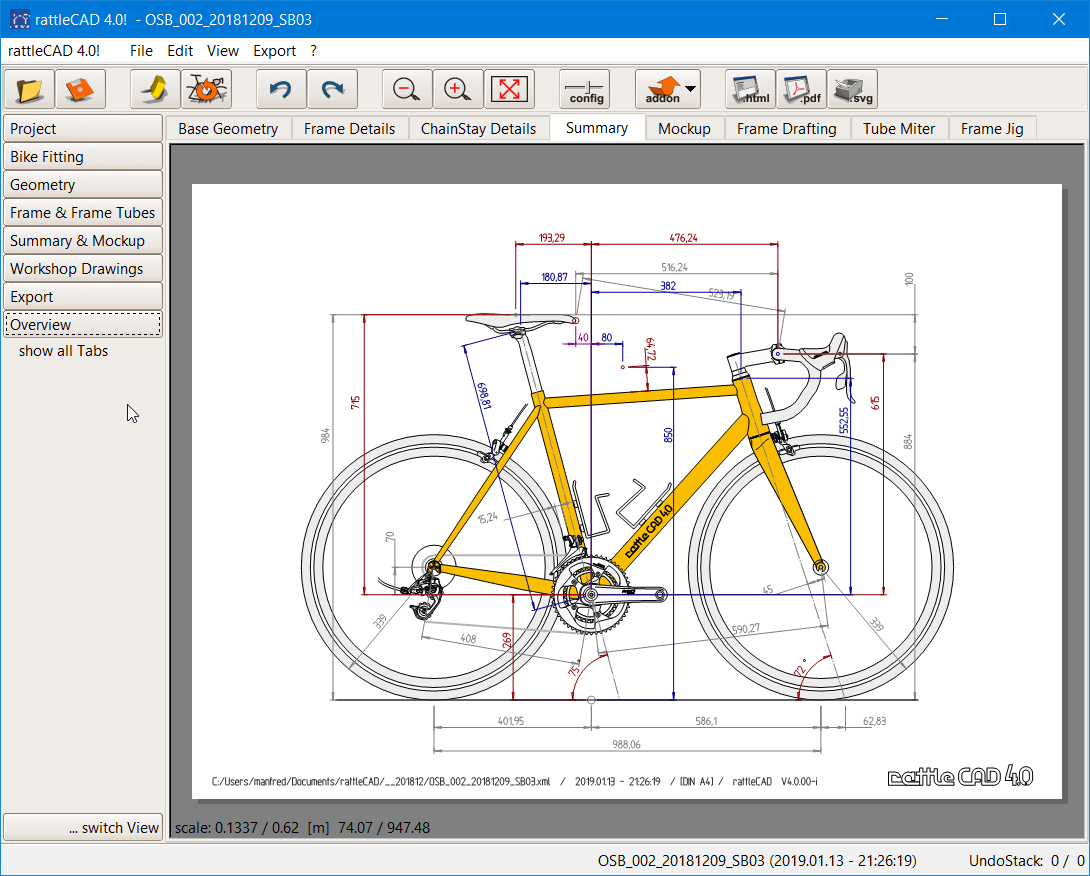
Task: Click the rattleCAD title bar app icon
Action: 19,19
